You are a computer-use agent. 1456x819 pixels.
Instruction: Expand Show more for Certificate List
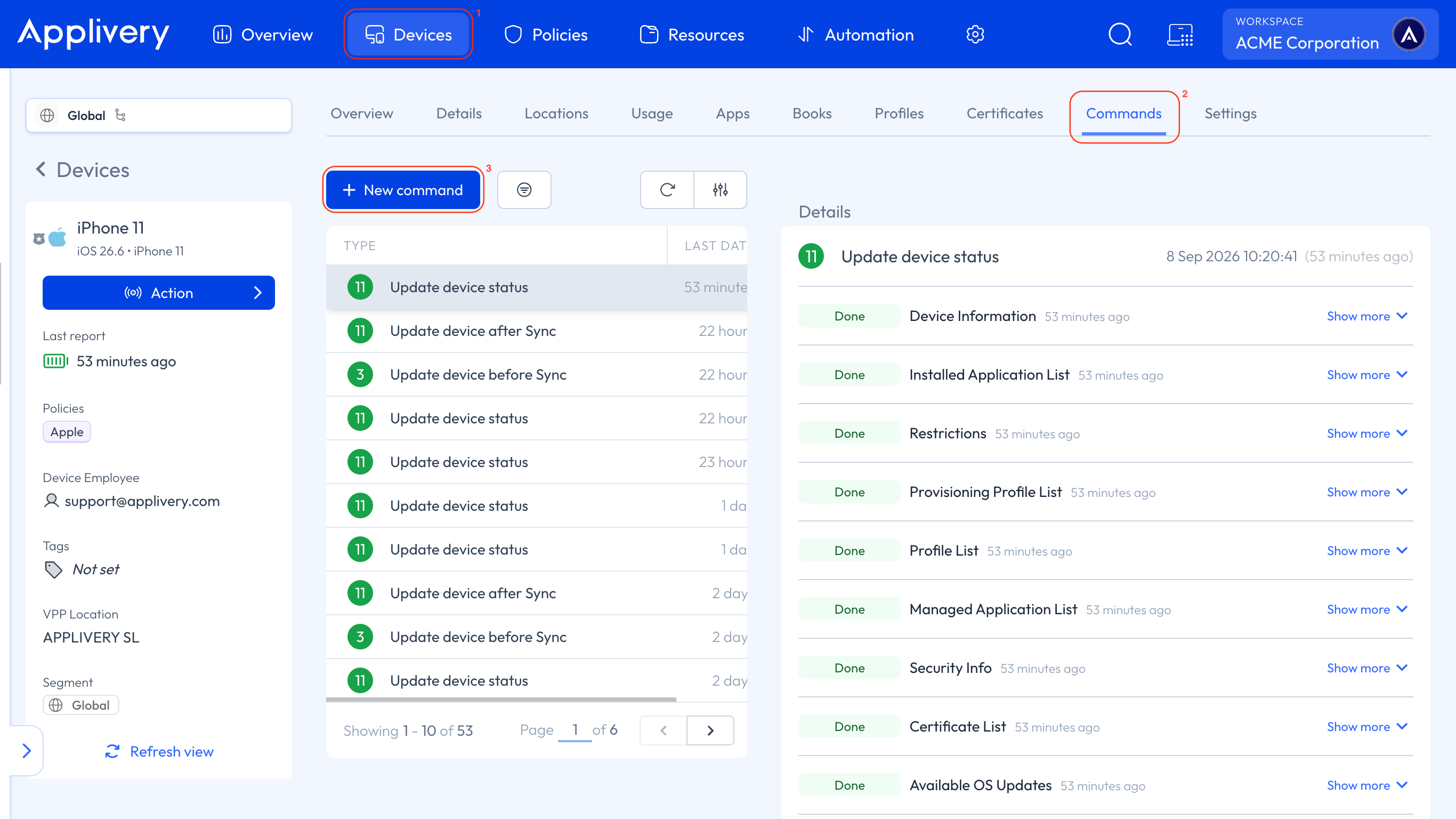click(x=1366, y=727)
